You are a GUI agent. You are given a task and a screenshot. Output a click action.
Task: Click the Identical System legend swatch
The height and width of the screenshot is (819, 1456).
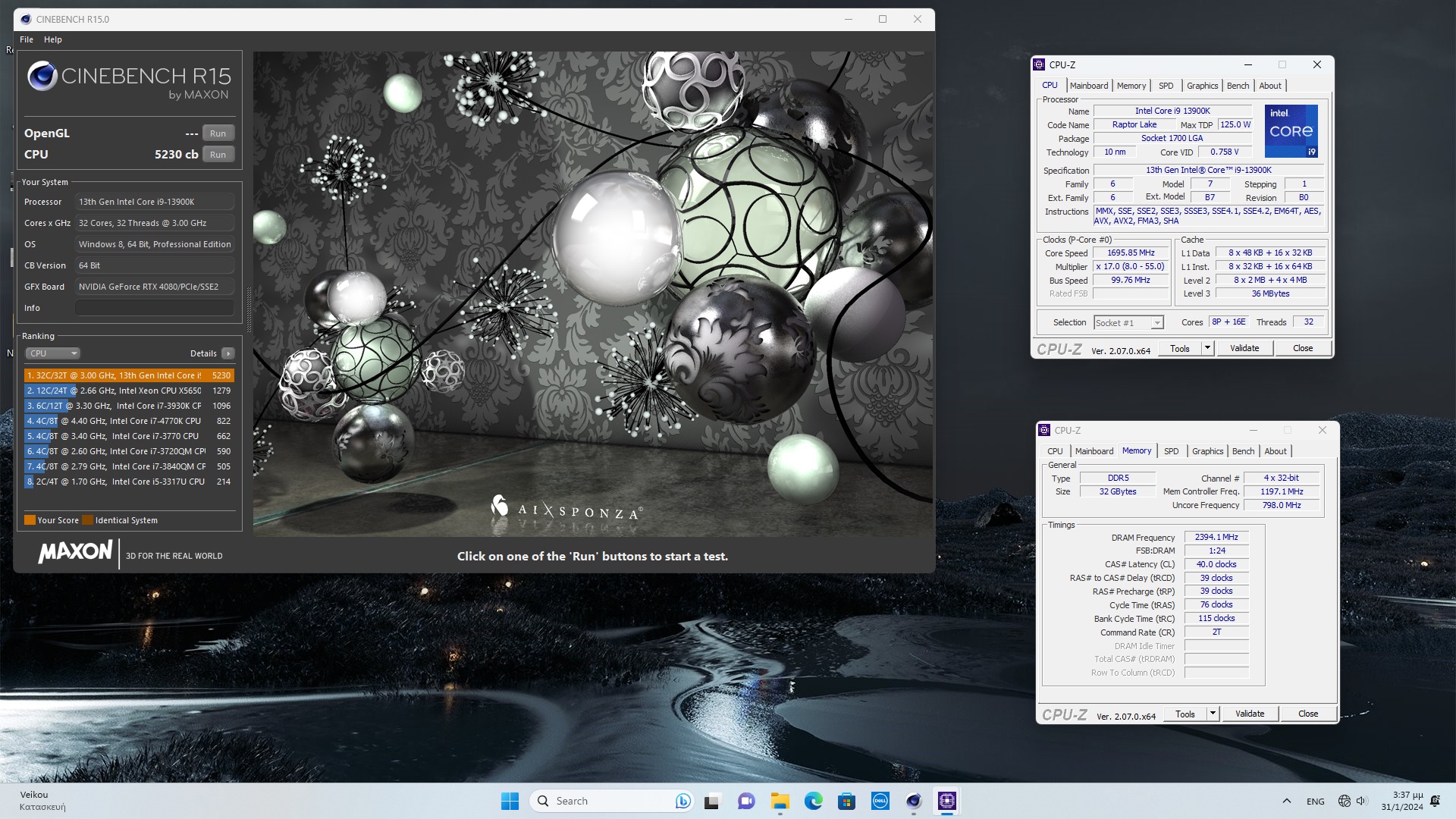pyautogui.click(x=87, y=520)
